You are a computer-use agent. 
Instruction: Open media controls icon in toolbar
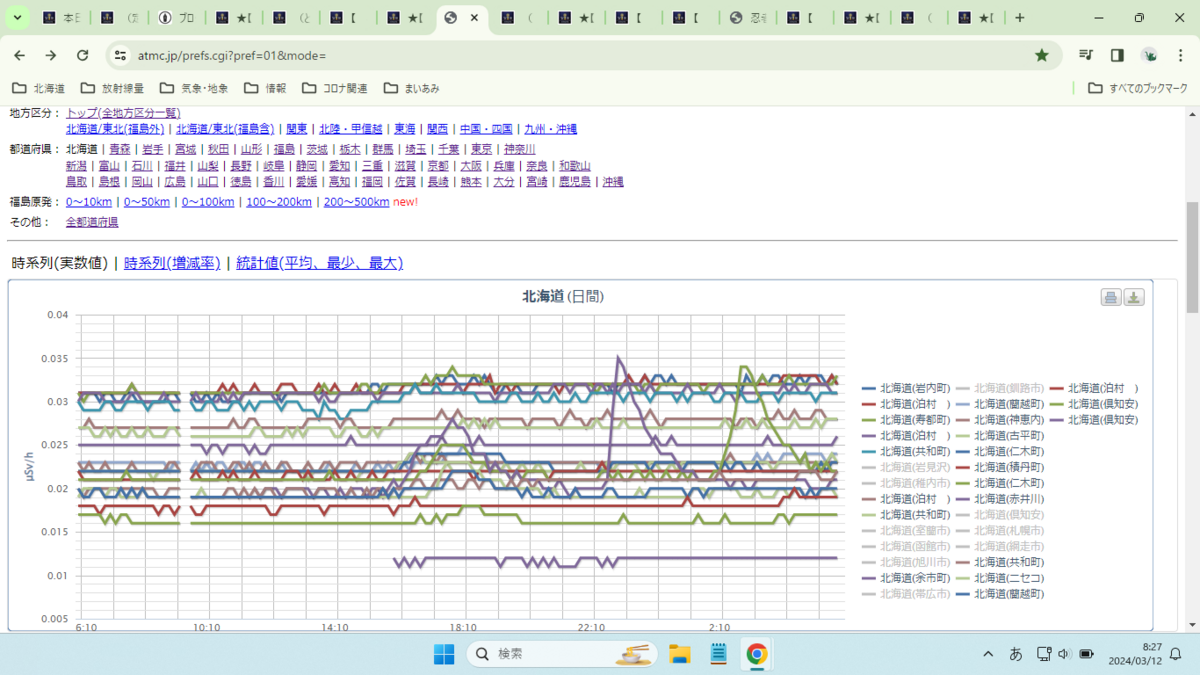[x=1086, y=55]
